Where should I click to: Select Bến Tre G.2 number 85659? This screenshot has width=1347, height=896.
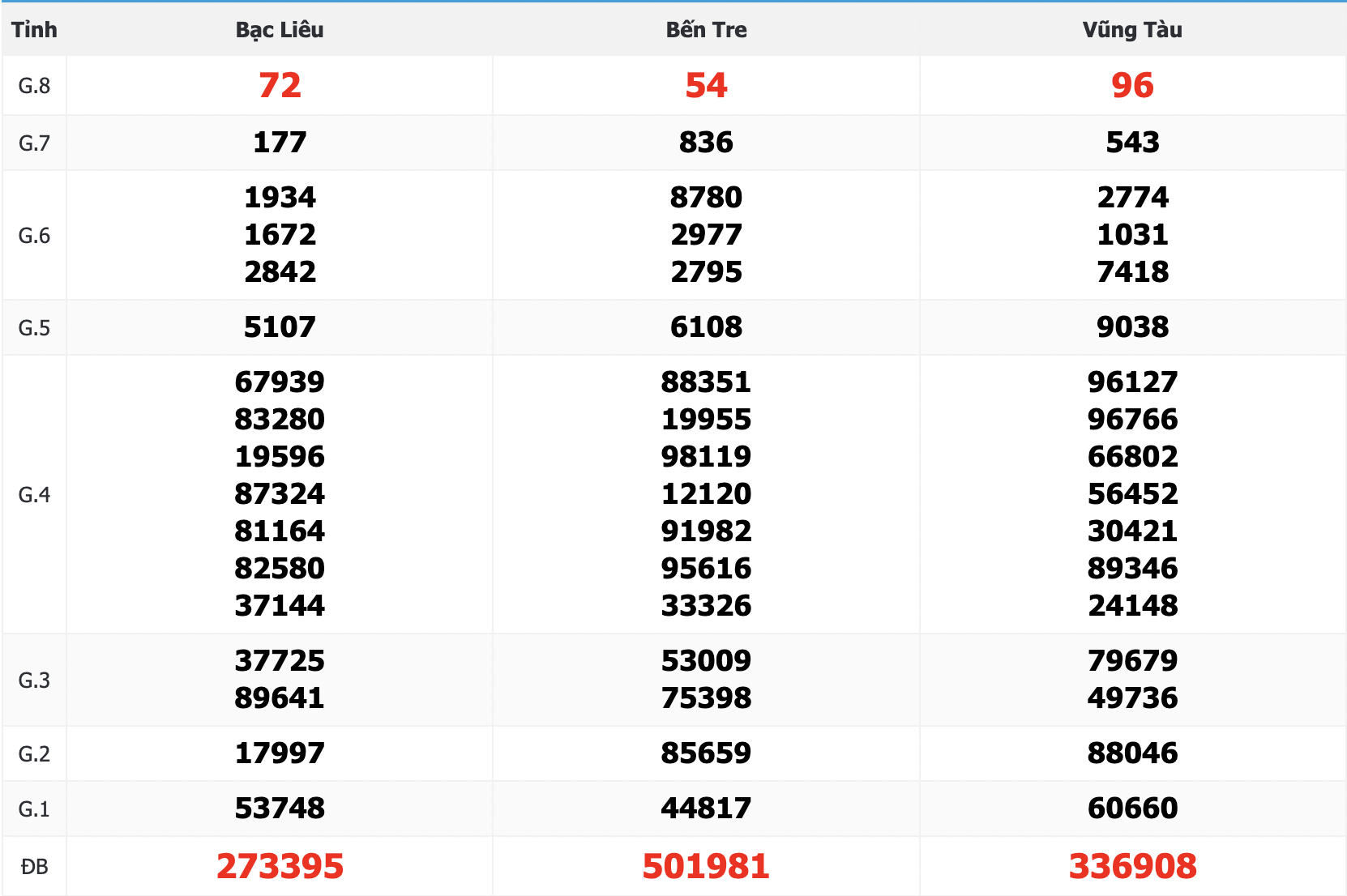click(x=706, y=753)
